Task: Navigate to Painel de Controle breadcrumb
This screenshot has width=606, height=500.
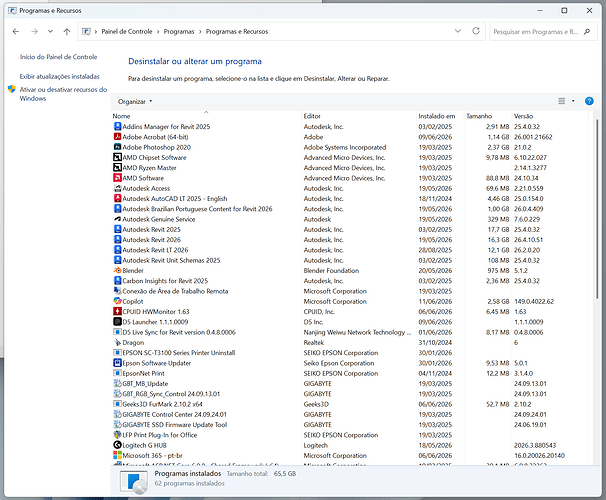Action: [127, 32]
